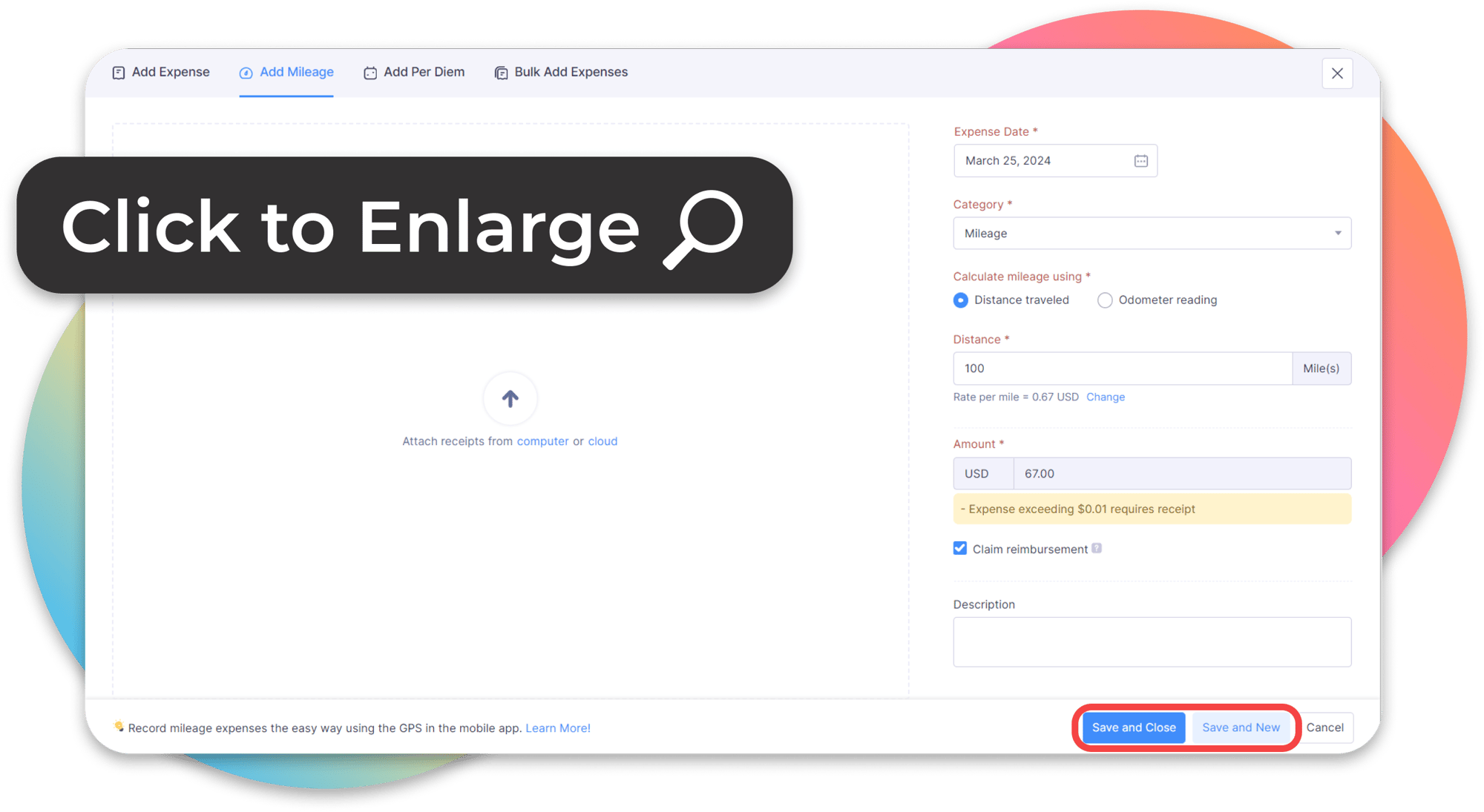Select the Distance traveled radio button

(x=960, y=300)
